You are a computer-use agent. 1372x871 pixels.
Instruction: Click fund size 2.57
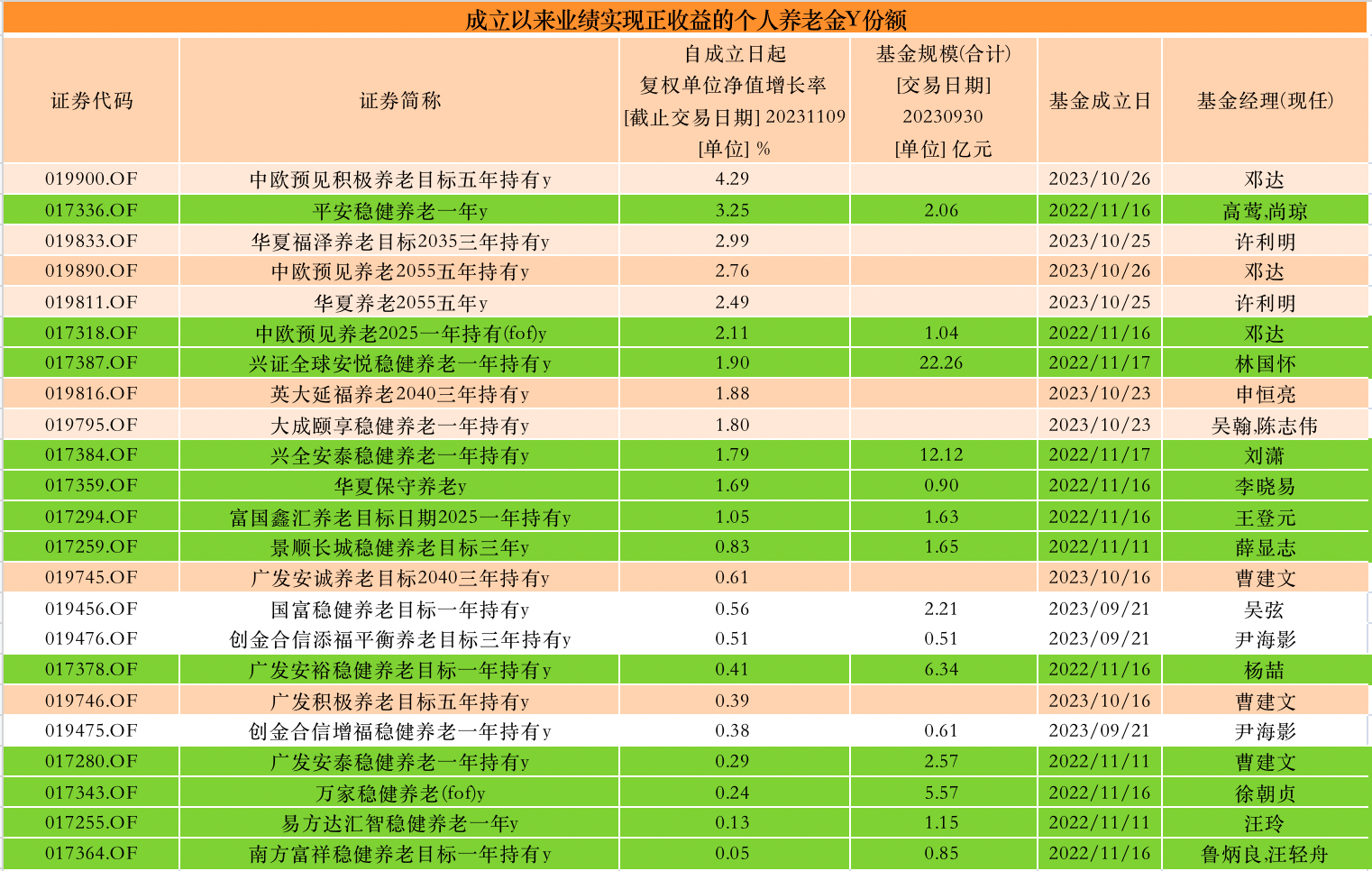941,761
